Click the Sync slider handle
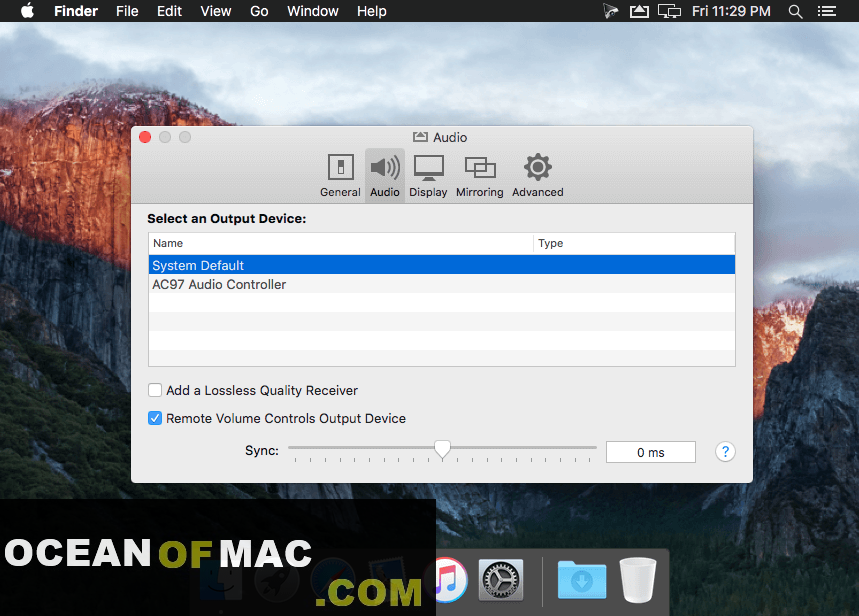The image size is (859, 616). point(442,449)
